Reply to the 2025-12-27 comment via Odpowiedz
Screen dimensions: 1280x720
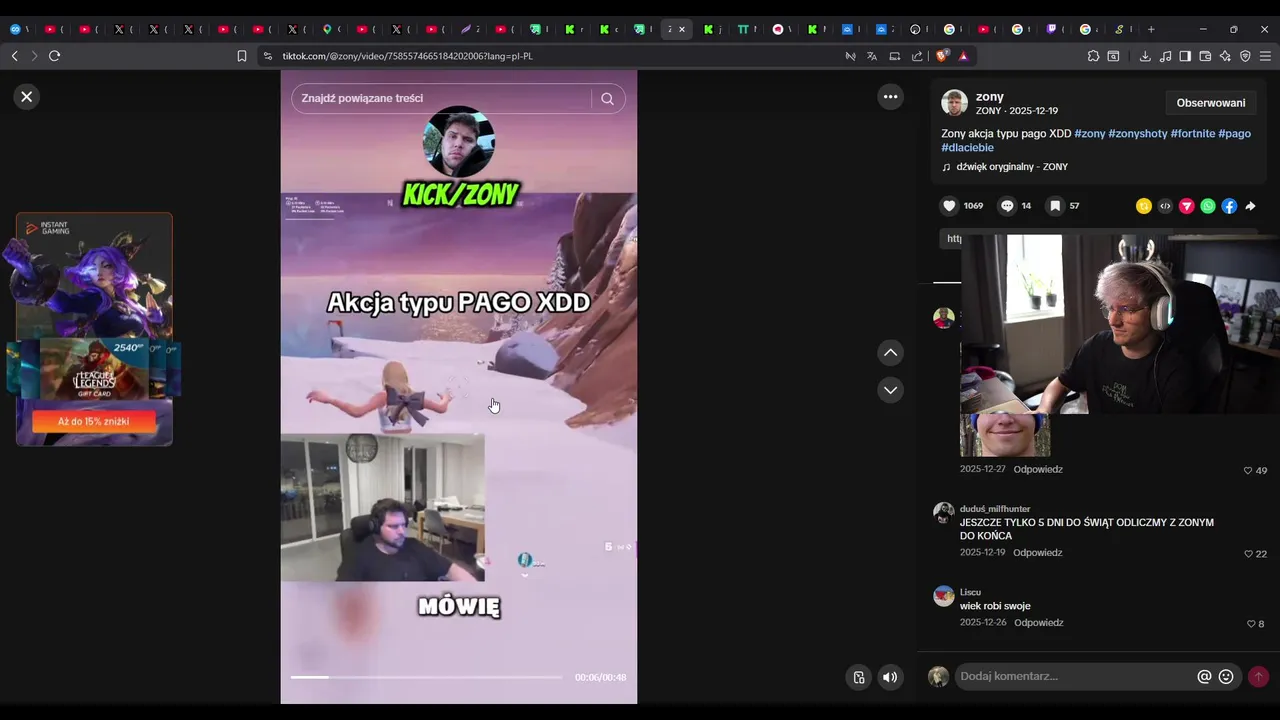click(x=1038, y=470)
